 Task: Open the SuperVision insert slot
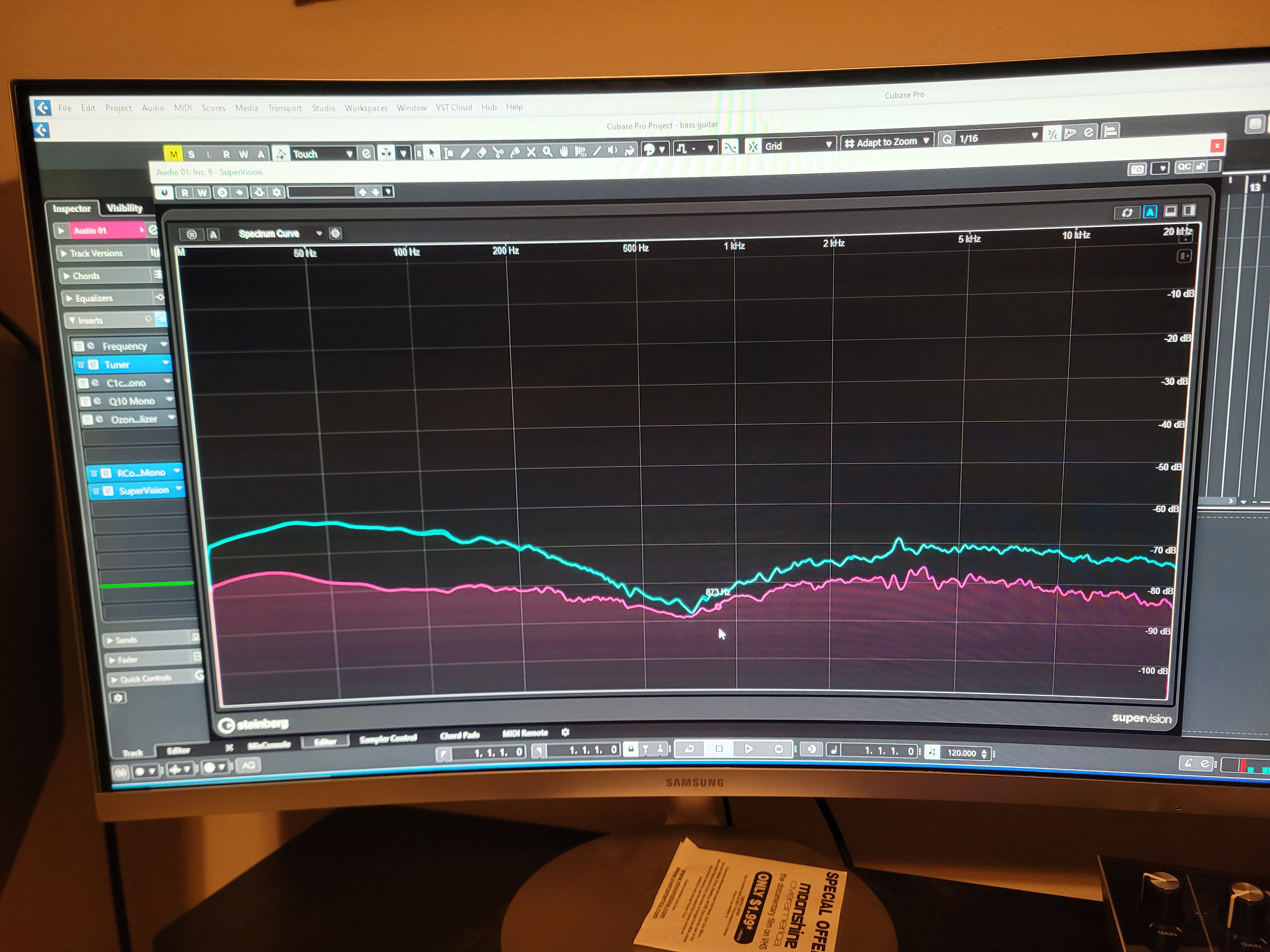pos(138,490)
